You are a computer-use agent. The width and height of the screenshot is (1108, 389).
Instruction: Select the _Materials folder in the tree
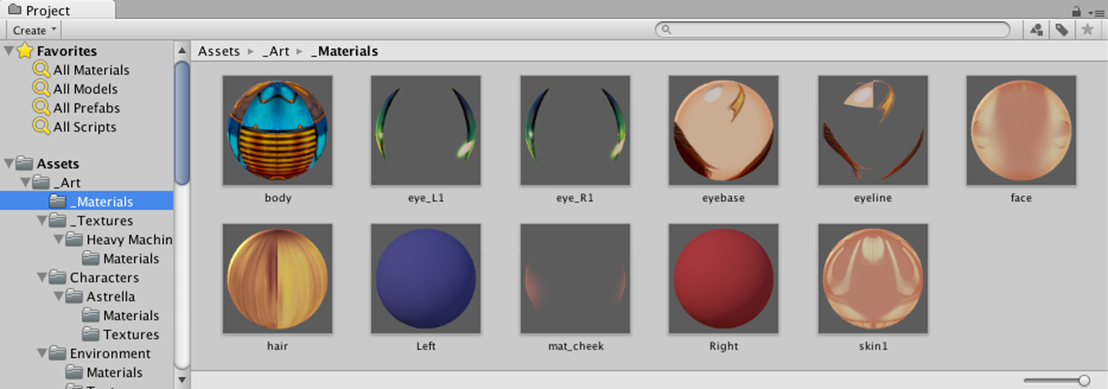pos(86,201)
